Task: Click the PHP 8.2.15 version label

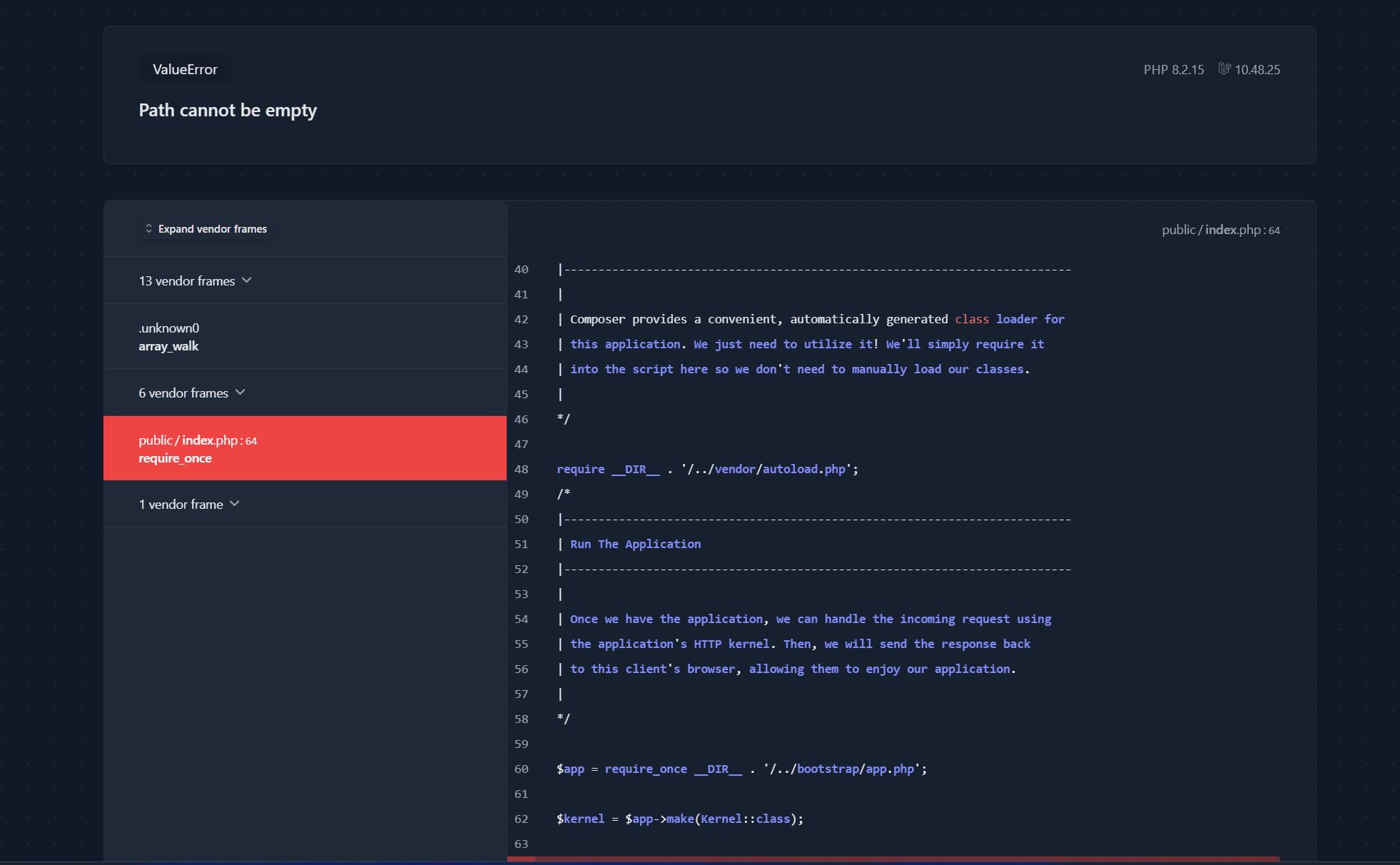Action: [x=1173, y=69]
